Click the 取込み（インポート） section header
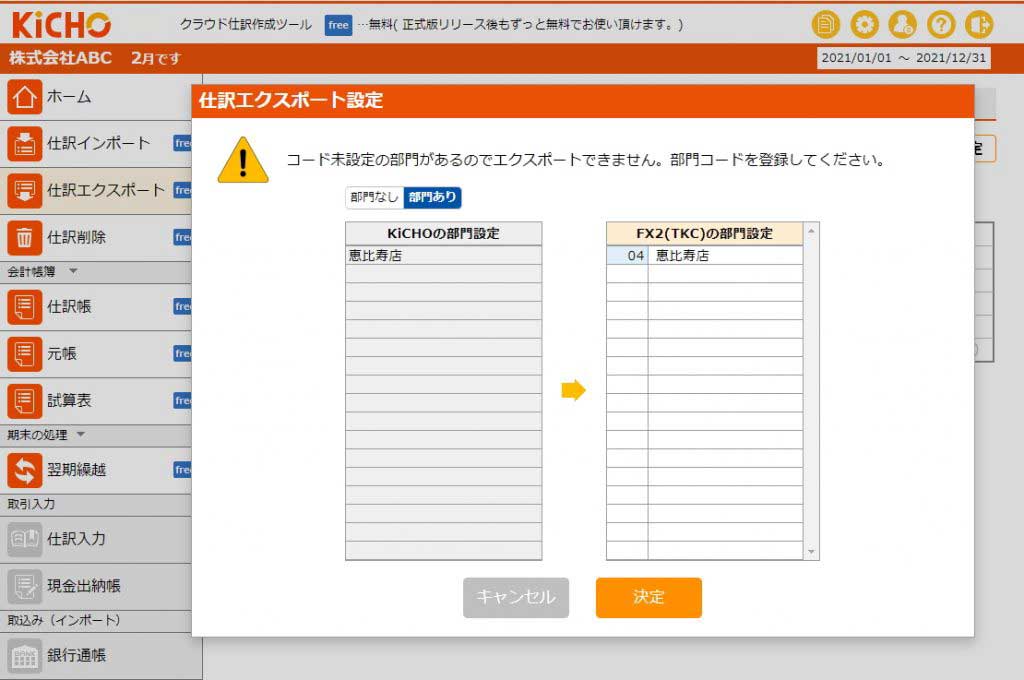Image resolution: width=1024 pixels, height=680 pixels. click(64, 621)
